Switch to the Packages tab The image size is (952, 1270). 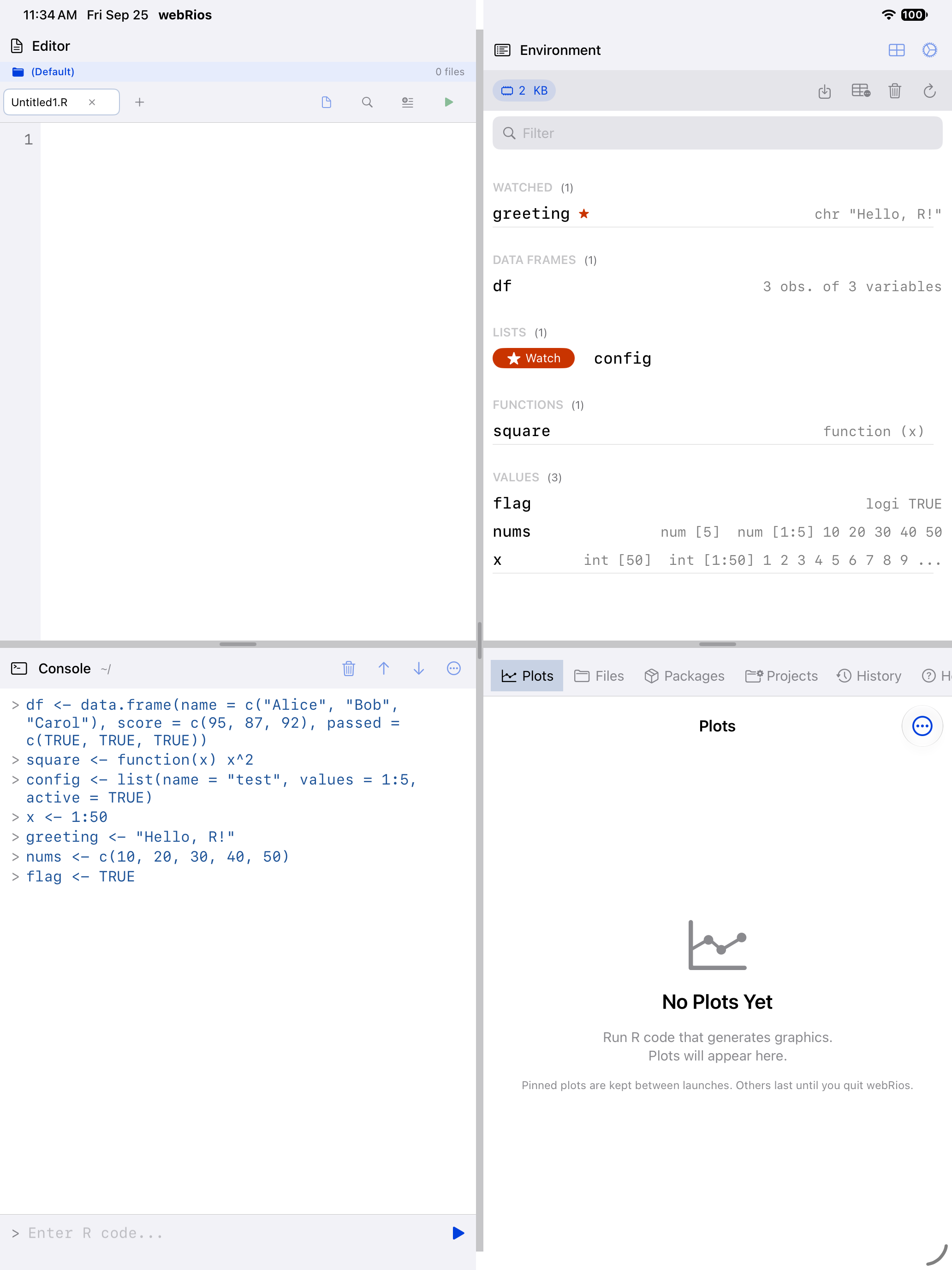click(x=684, y=676)
